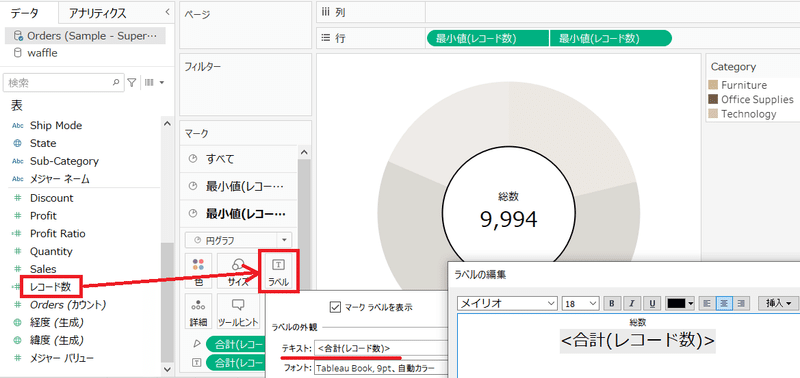Click scroll-up arrow of Marks card scrollbar
Screen dimensions: 800x378
(x=304, y=152)
